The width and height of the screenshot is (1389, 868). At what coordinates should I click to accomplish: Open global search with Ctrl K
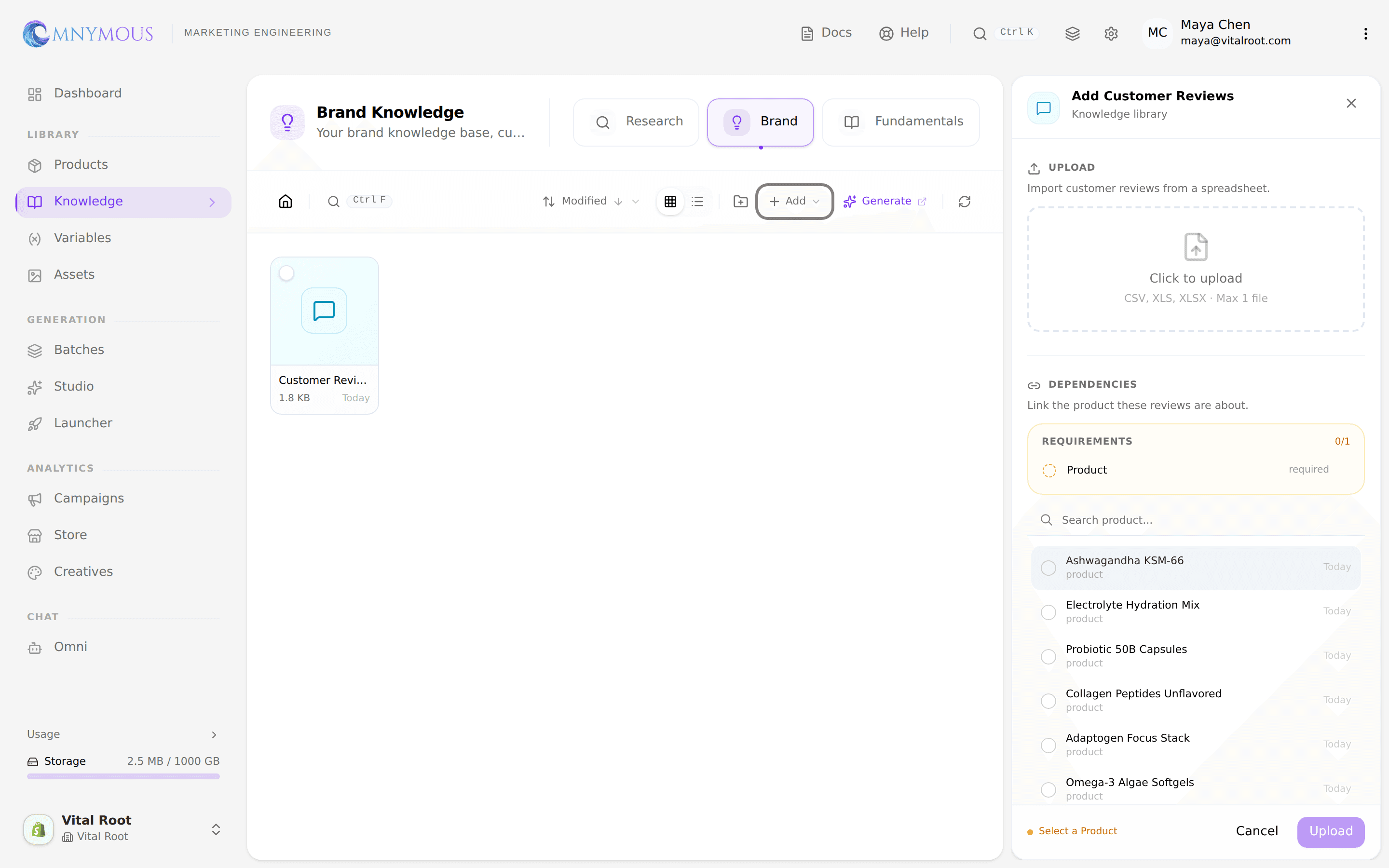[1005, 33]
